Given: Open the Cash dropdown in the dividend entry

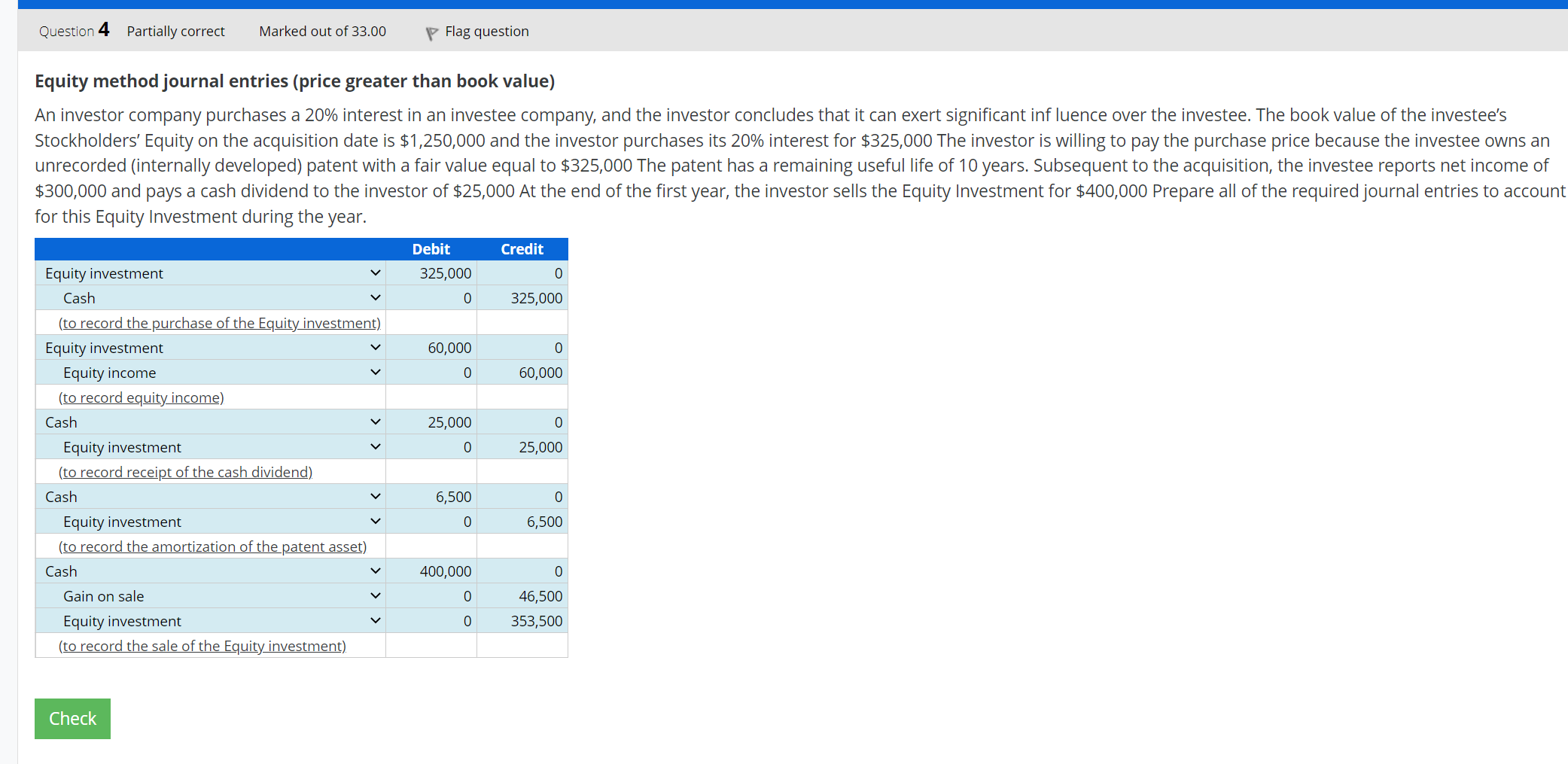Looking at the screenshot, I should click(x=375, y=422).
